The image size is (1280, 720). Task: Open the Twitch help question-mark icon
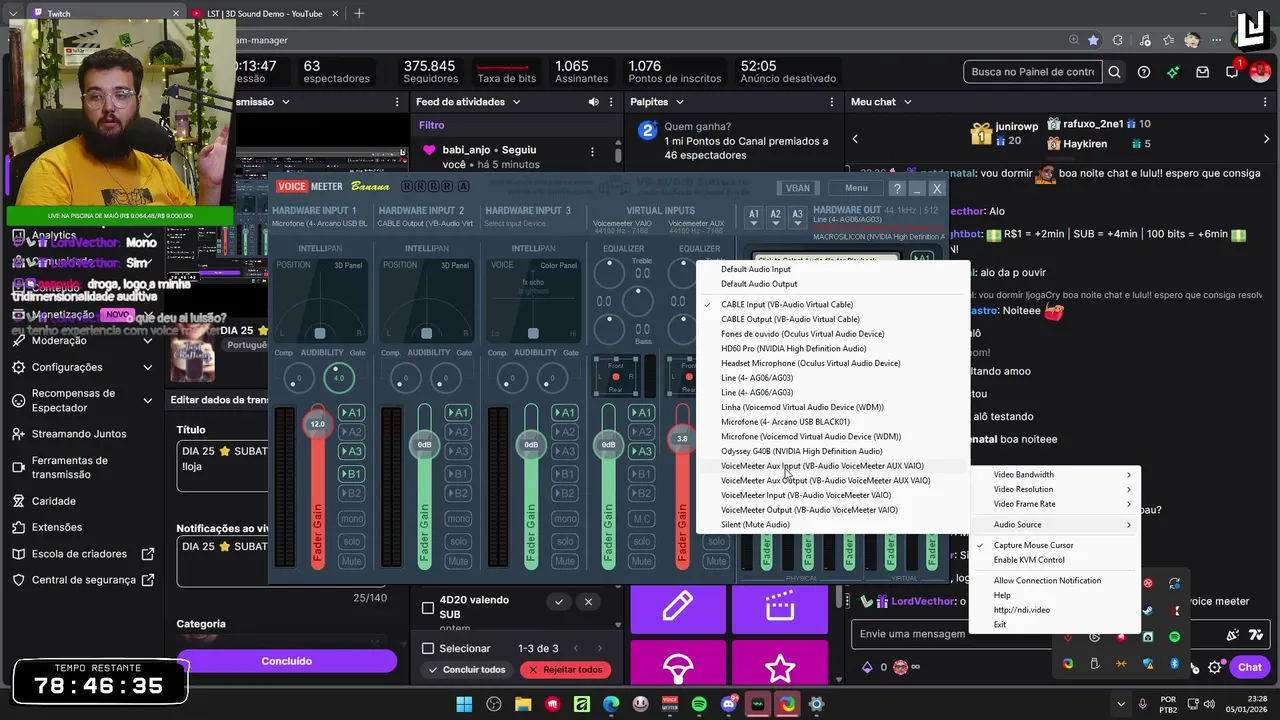[x=1144, y=72]
